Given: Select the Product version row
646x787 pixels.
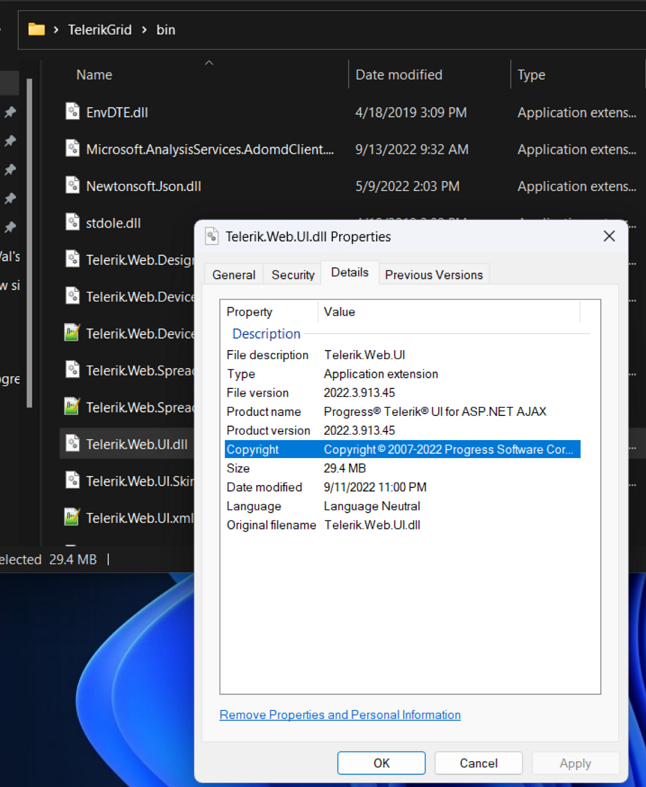Looking at the screenshot, I should click(403, 430).
